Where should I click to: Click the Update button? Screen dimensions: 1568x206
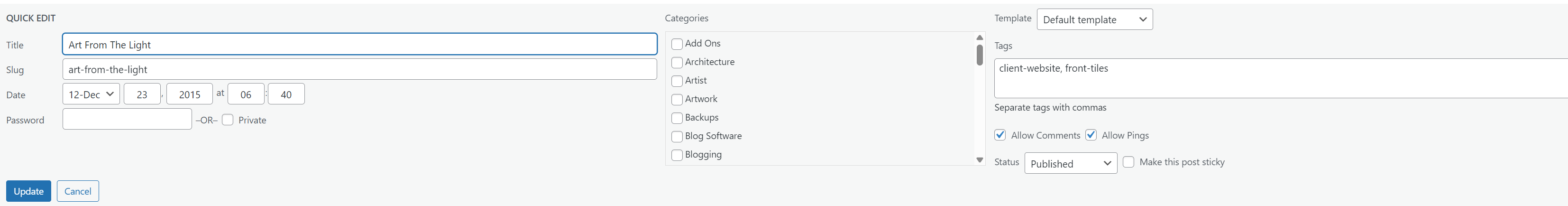(28, 191)
